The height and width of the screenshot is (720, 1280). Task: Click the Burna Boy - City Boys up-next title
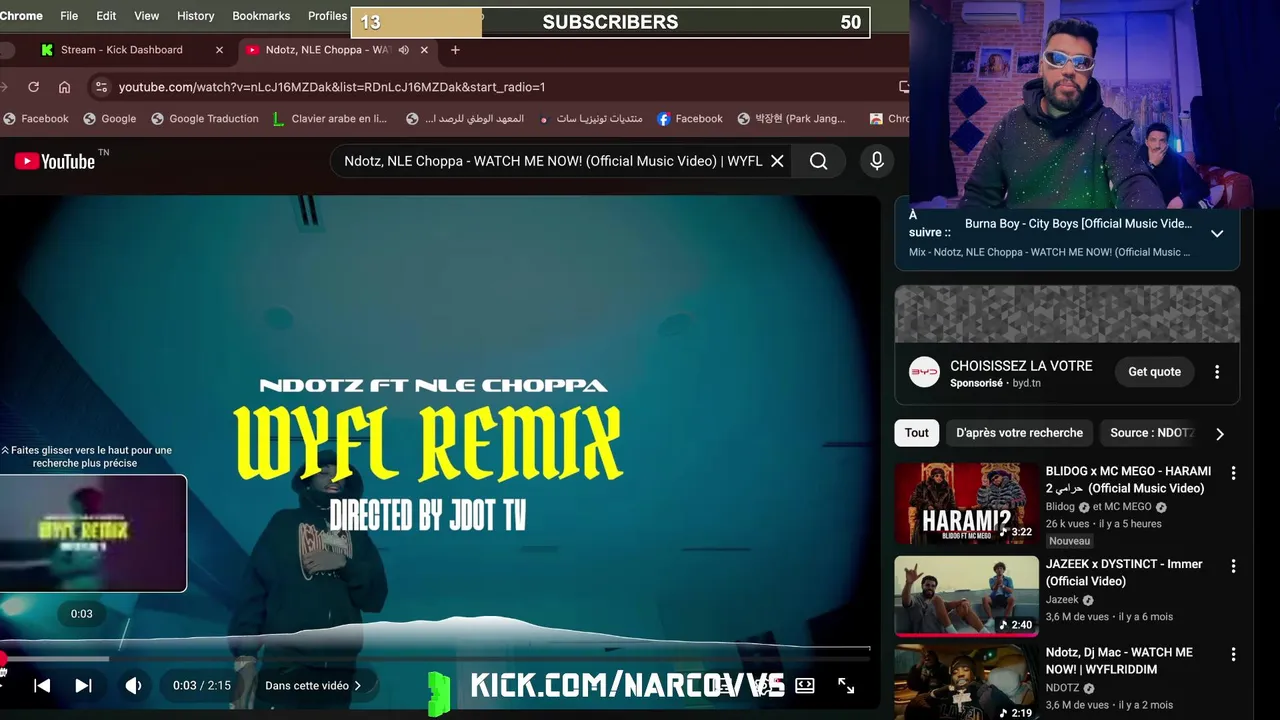(1078, 224)
